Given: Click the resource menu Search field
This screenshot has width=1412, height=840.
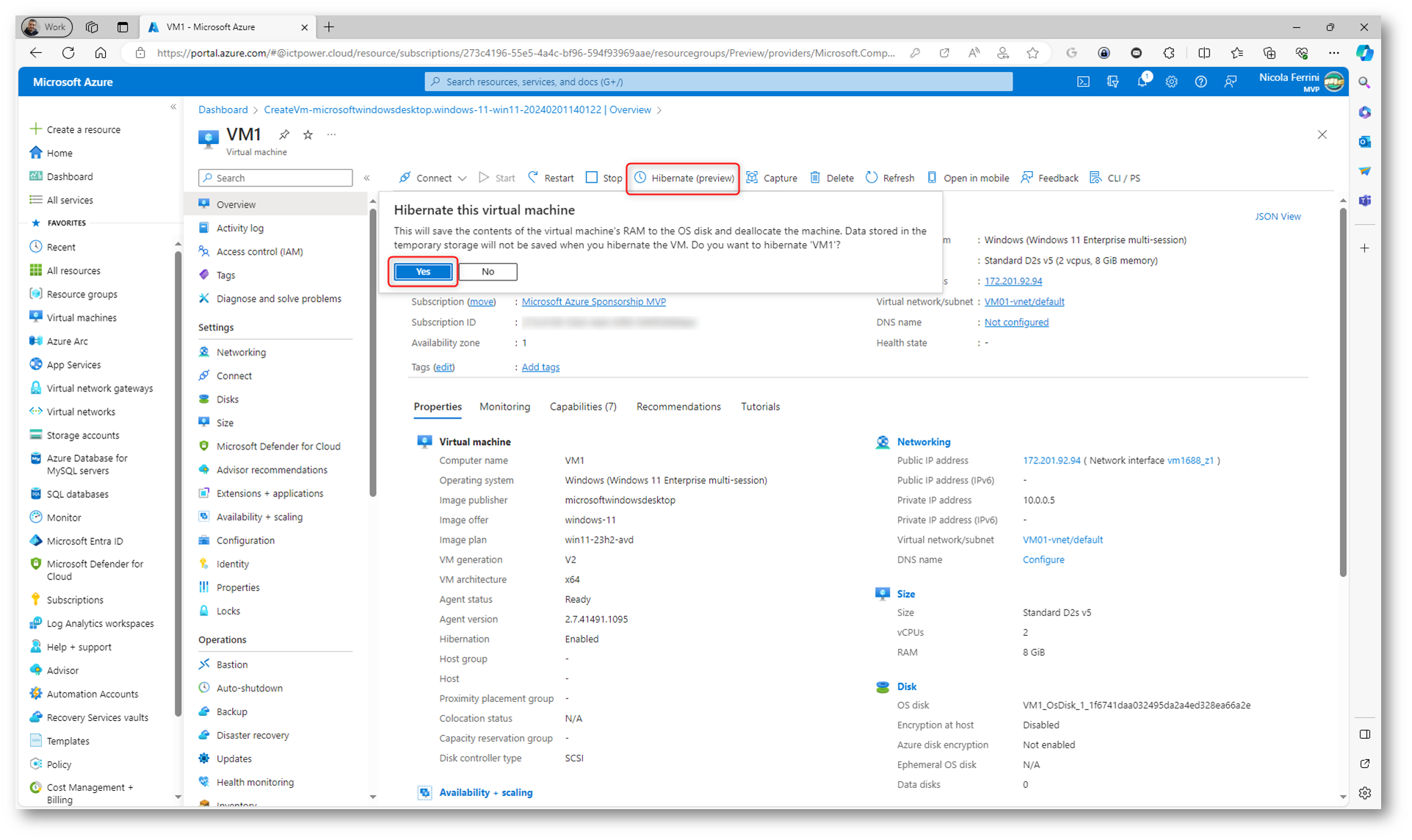Looking at the screenshot, I should 275,178.
